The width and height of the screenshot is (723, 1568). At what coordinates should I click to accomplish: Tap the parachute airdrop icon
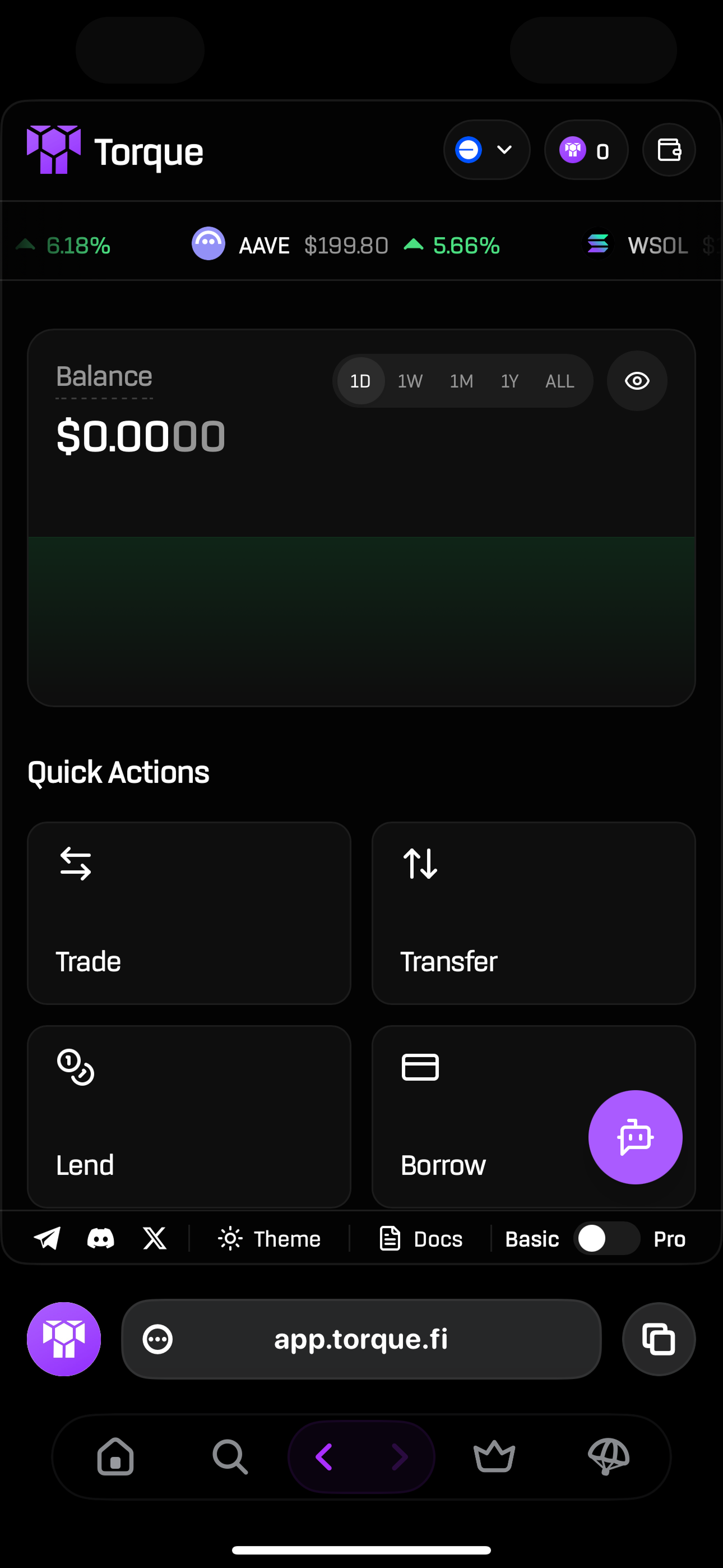pos(609,1456)
